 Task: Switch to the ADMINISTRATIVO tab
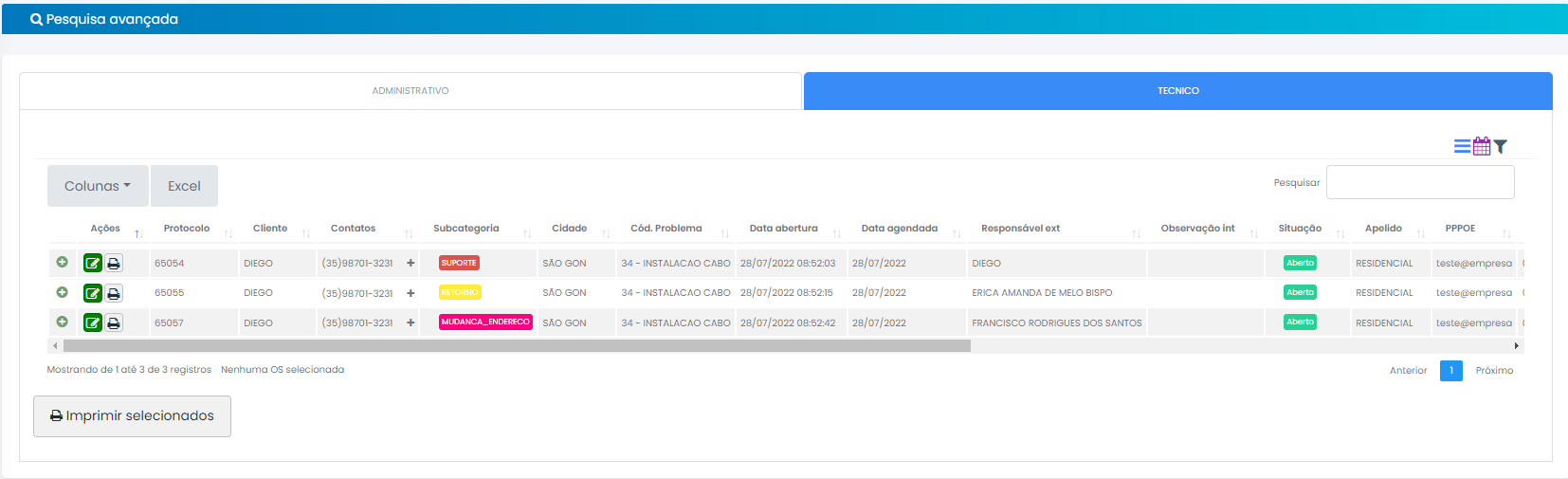pos(410,91)
